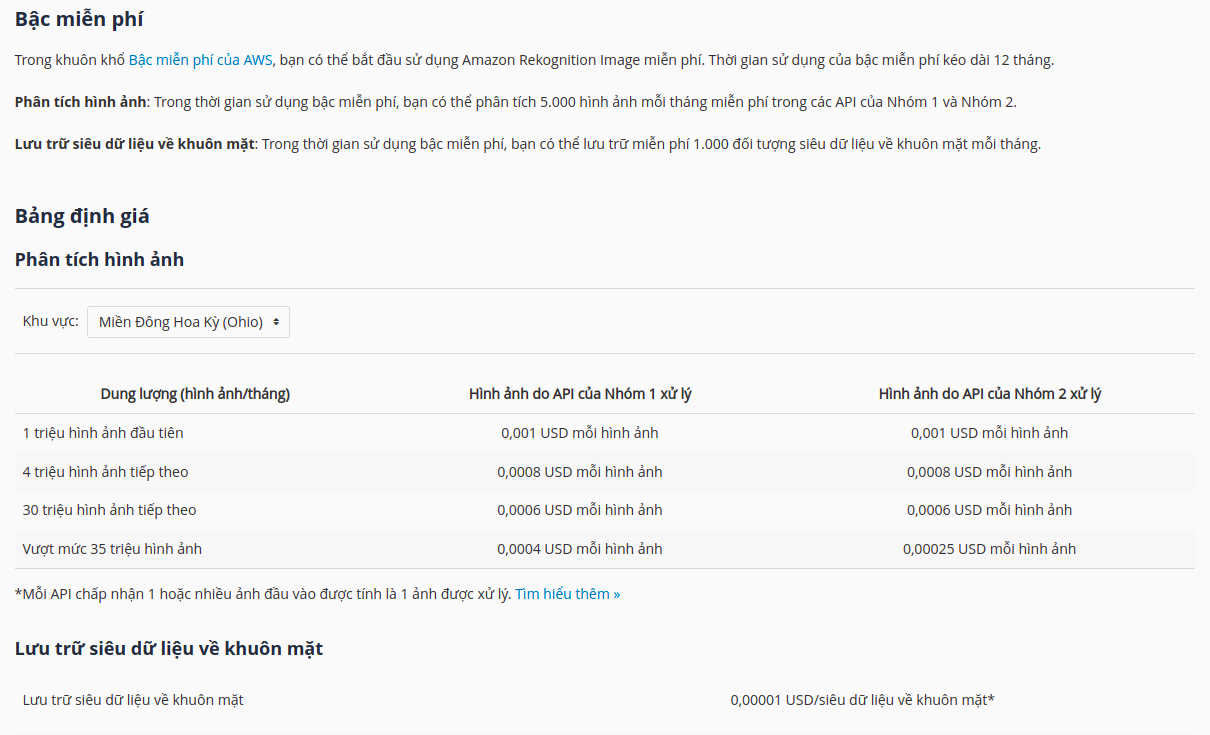Select the Vượt mức 35 triệu hình ảnh row

[112, 549]
